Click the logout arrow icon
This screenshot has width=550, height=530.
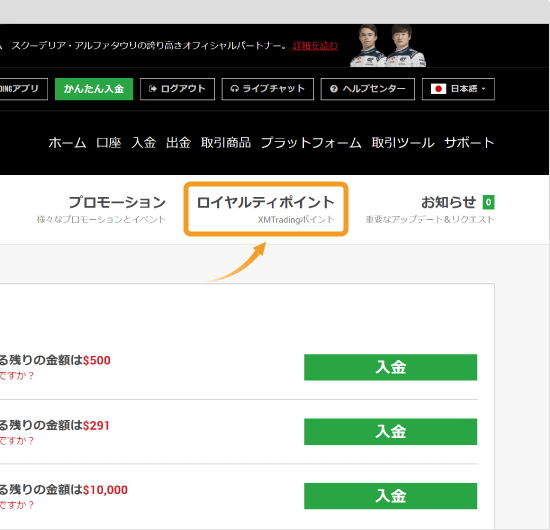153,89
